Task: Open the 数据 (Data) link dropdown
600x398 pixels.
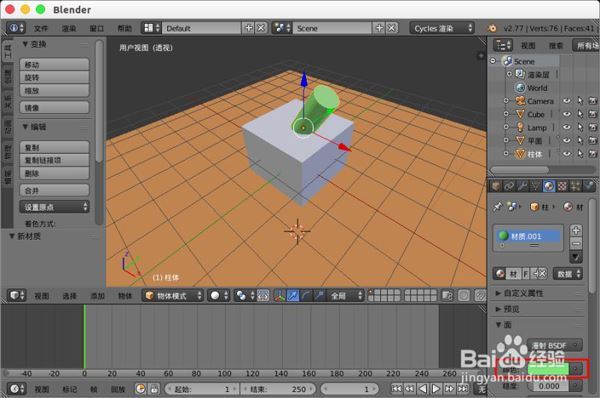Action: [568, 274]
